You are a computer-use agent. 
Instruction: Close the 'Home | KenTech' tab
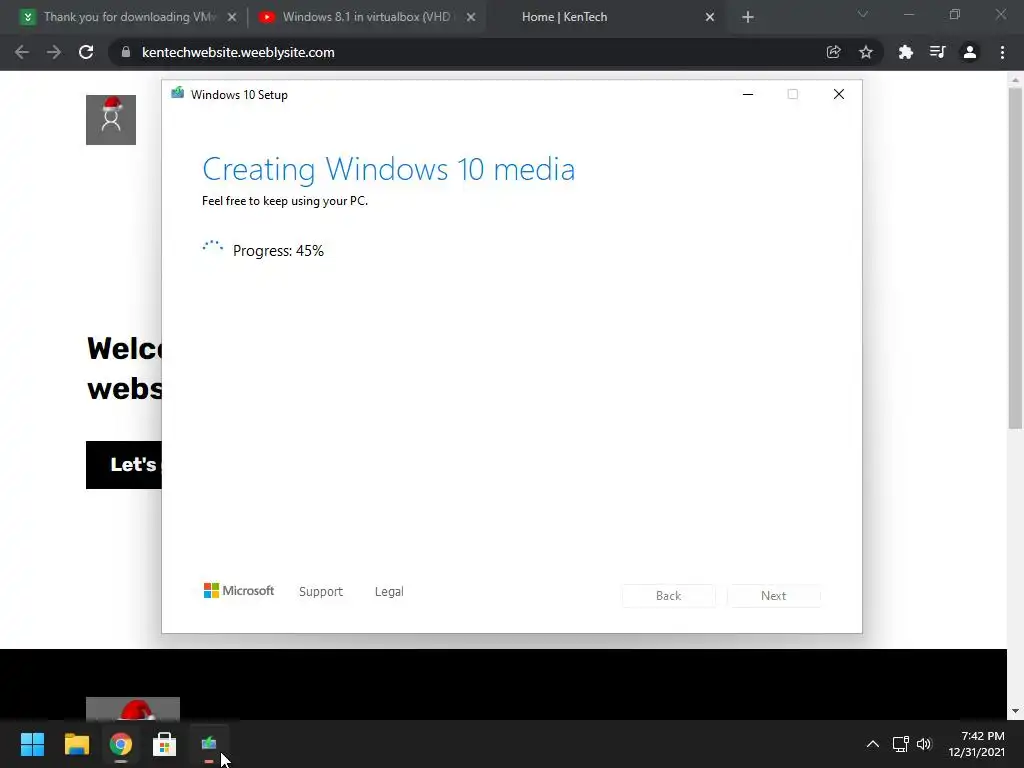click(x=710, y=17)
